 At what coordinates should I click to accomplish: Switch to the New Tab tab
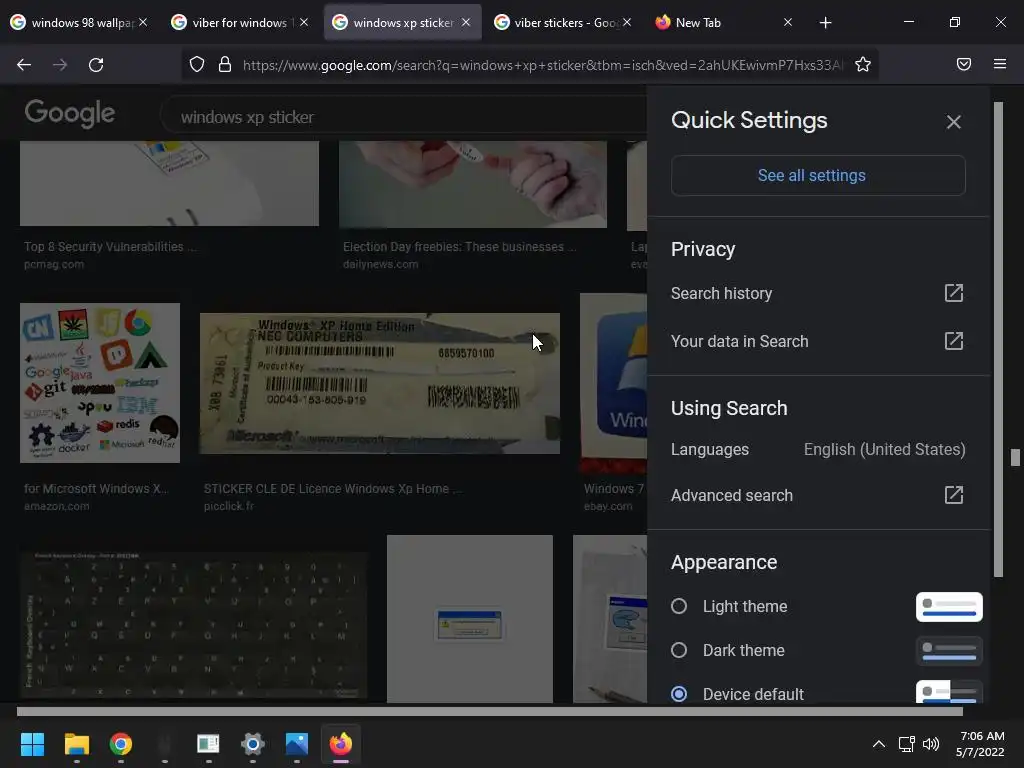724,23
